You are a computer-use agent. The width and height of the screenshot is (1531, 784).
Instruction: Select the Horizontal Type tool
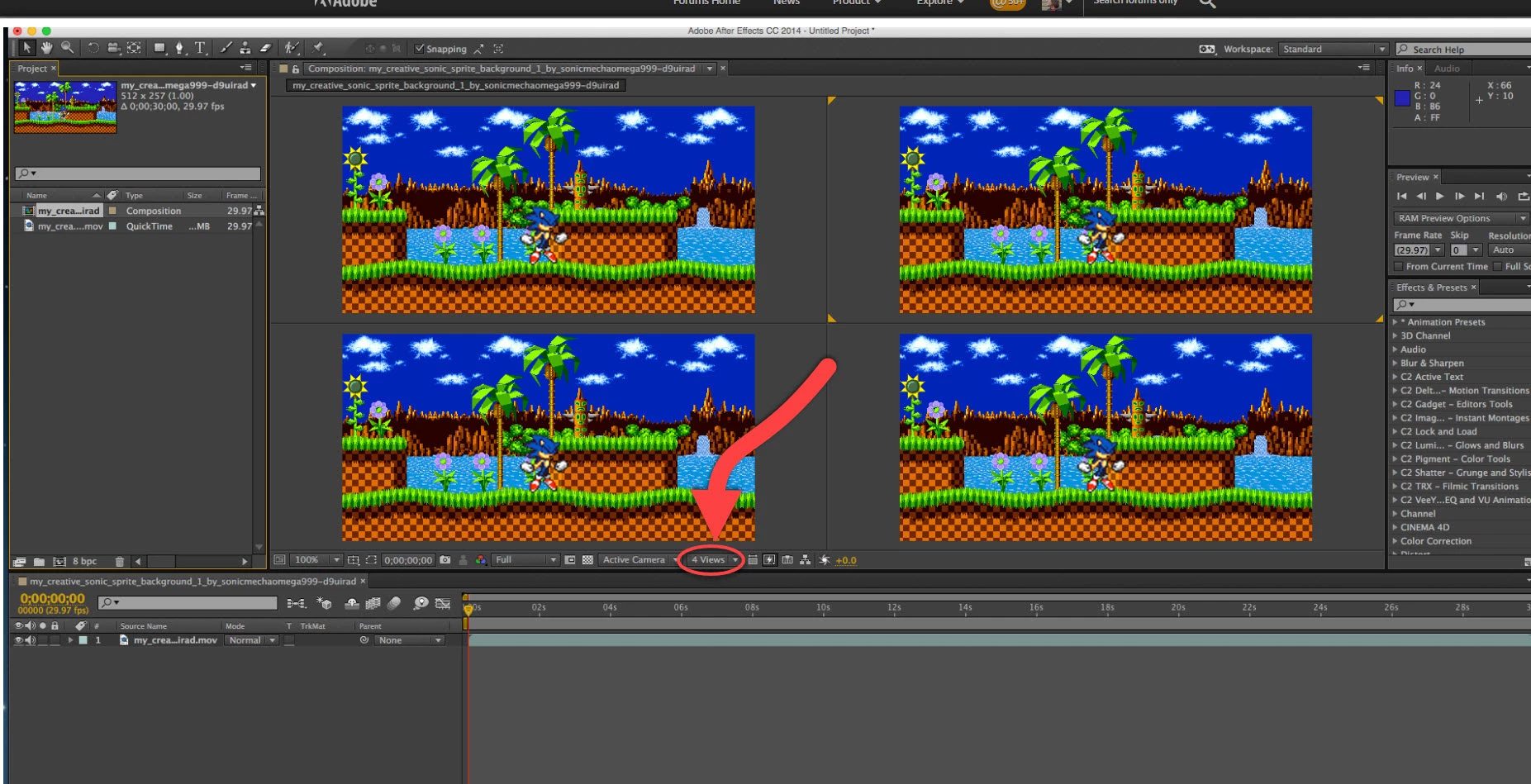200,48
